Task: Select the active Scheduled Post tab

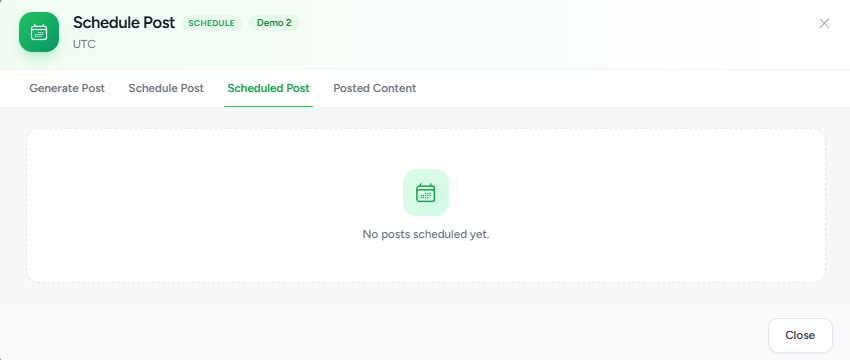Action: (x=268, y=88)
